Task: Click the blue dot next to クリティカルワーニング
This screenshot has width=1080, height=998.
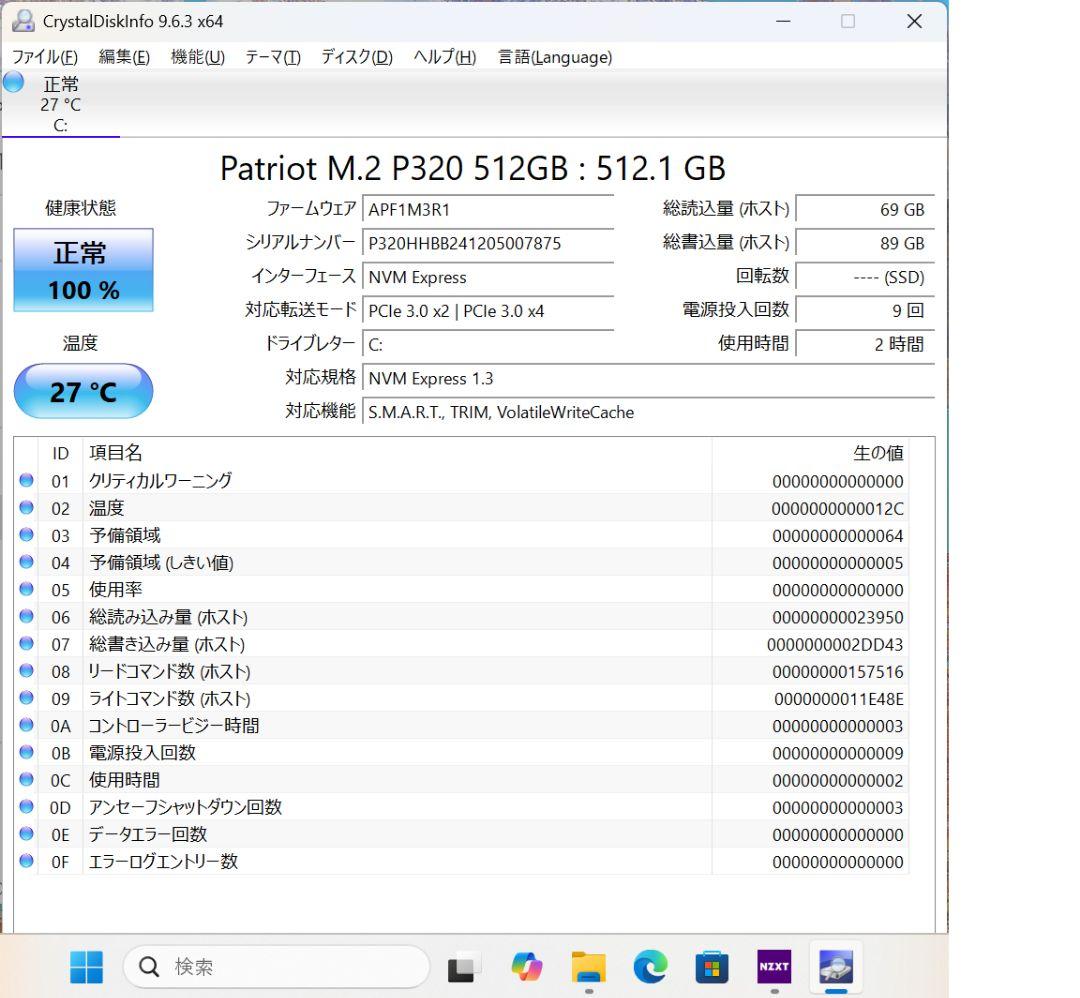Action: click(27, 481)
